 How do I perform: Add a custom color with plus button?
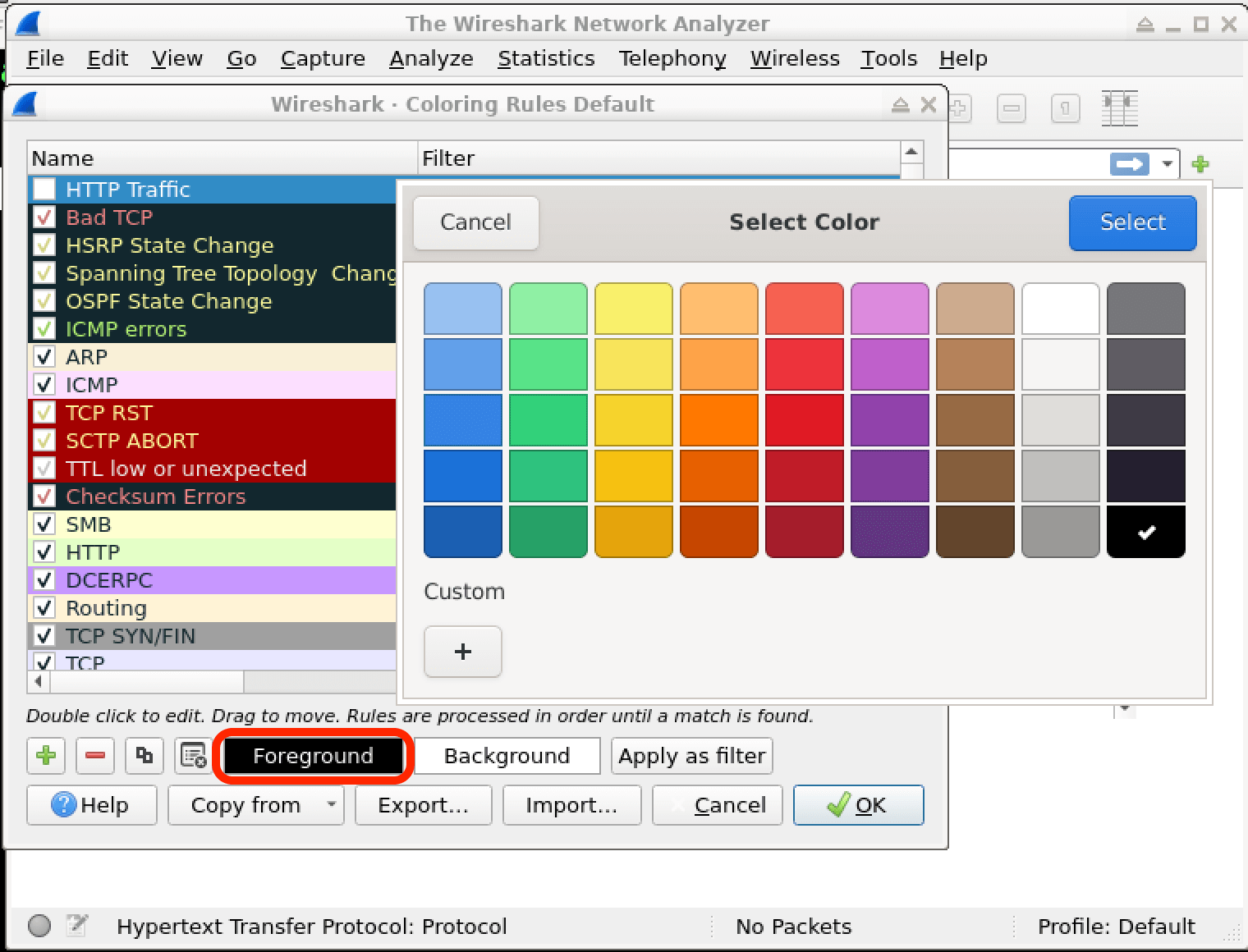[463, 652]
